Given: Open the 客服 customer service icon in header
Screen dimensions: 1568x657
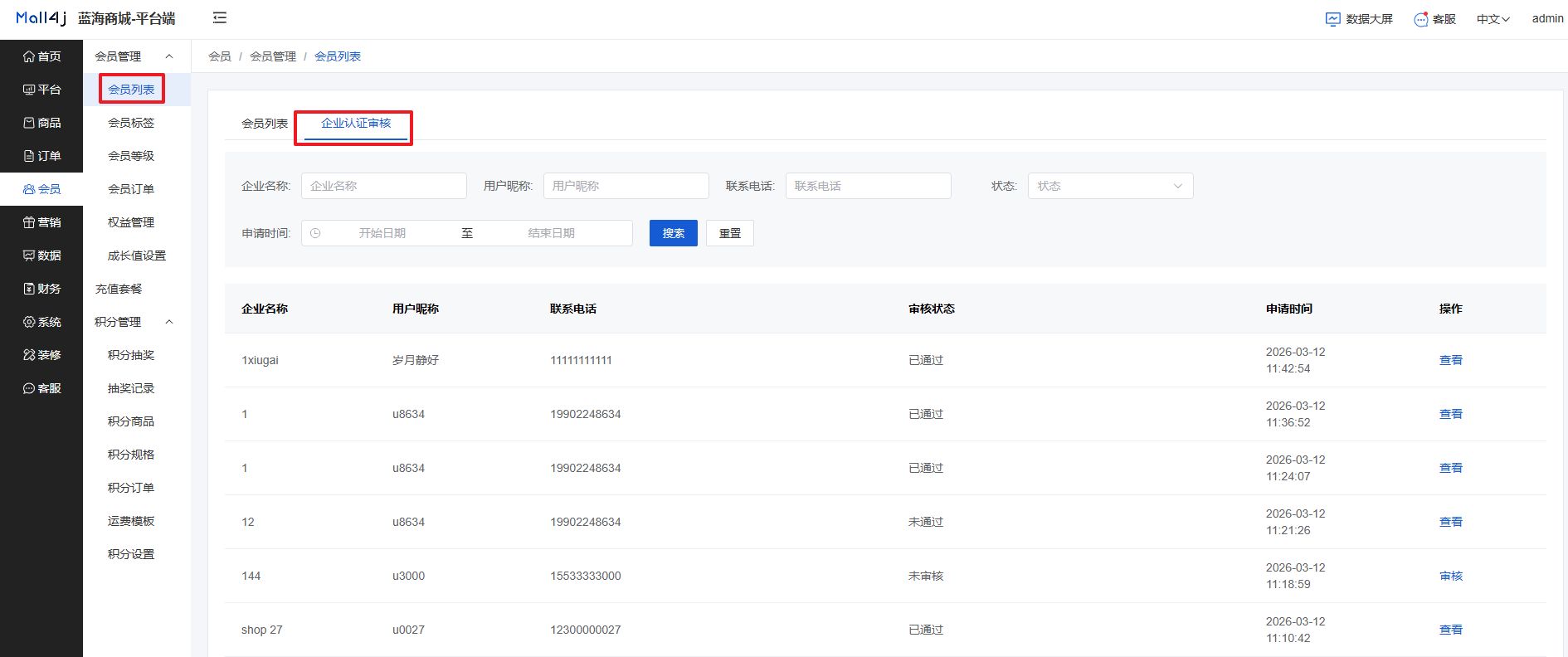Looking at the screenshot, I should click(x=1421, y=19).
